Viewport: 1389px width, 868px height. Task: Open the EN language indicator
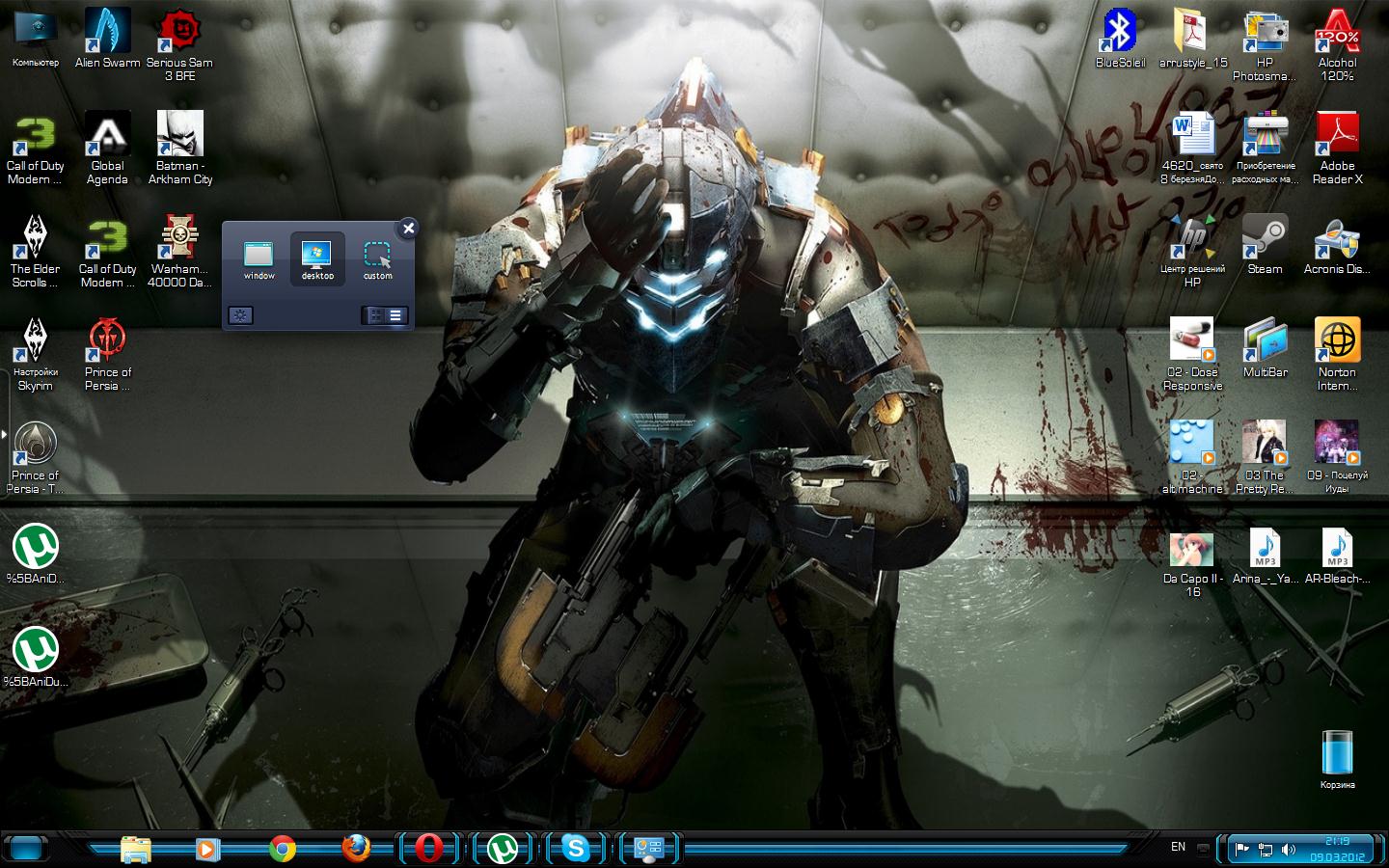coord(1178,847)
